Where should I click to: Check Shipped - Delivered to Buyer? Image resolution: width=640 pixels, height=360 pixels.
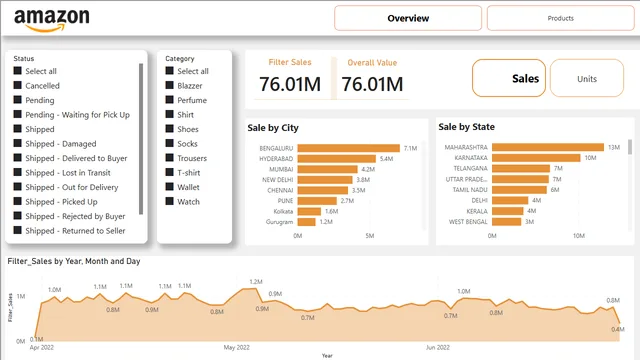tap(18, 158)
